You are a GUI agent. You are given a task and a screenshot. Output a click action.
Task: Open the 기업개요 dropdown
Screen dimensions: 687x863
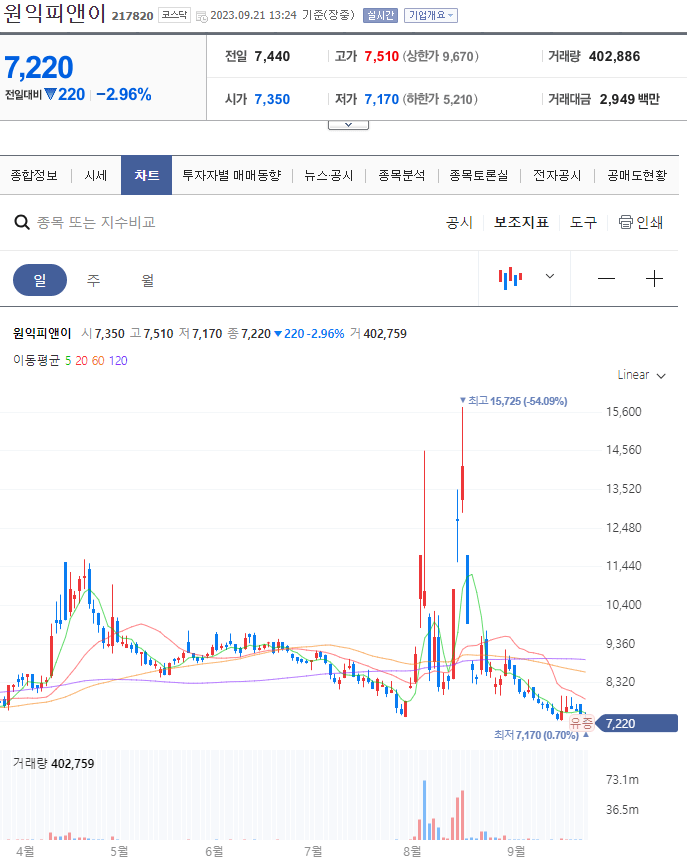click(430, 15)
